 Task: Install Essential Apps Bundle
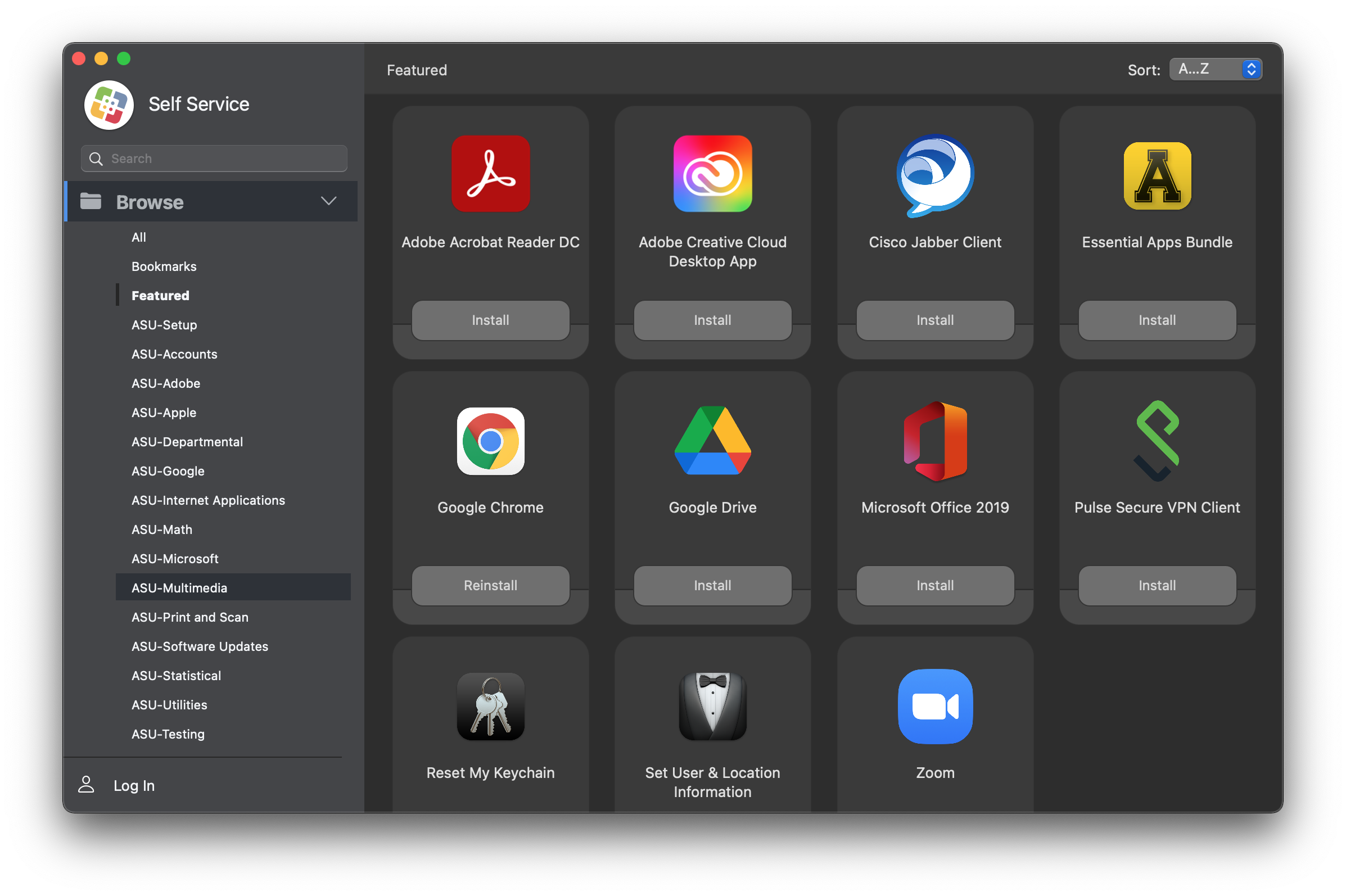click(1157, 320)
